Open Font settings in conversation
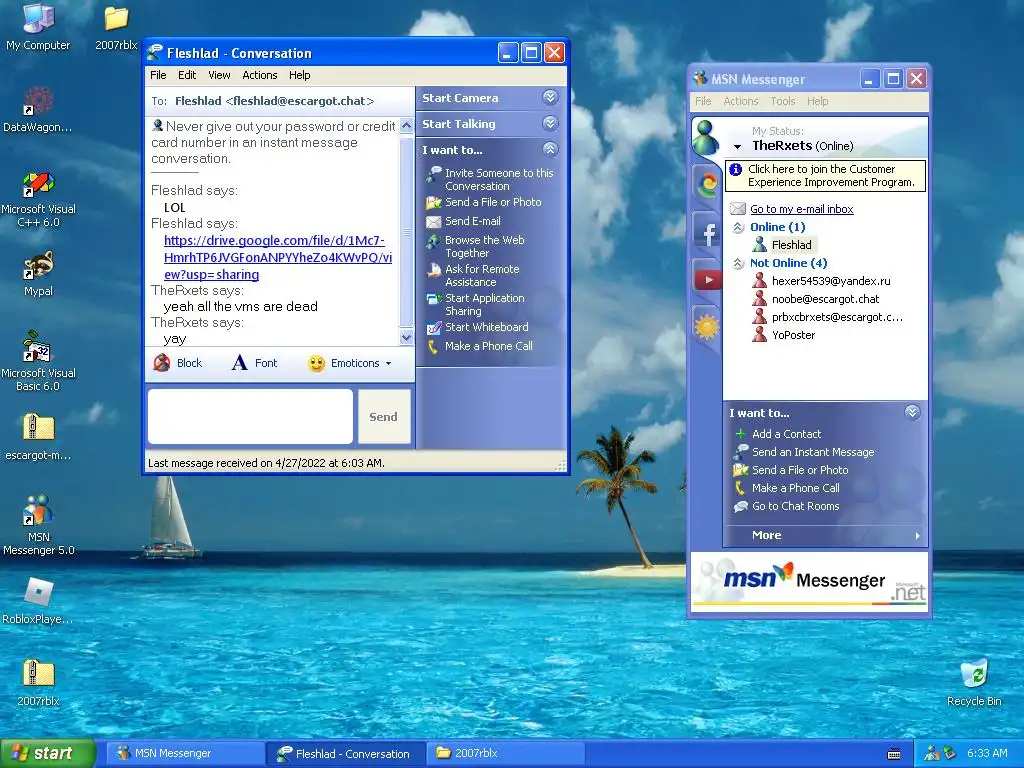This screenshot has width=1024, height=768. (254, 363)
